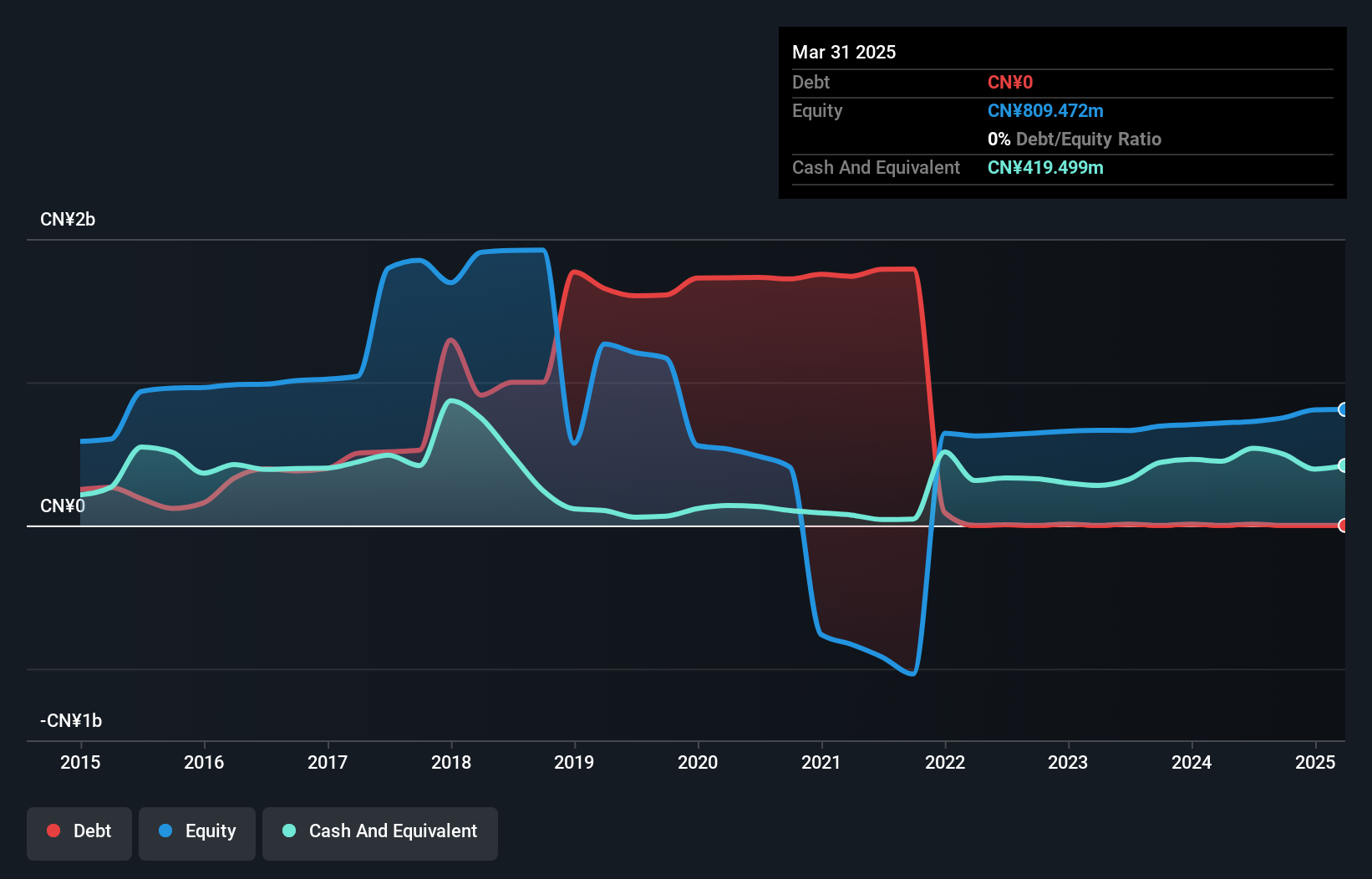Click the 2020 x-axis label
Image resolution: width=1372 pixels, height=879 pixels.
pos(698,762)
